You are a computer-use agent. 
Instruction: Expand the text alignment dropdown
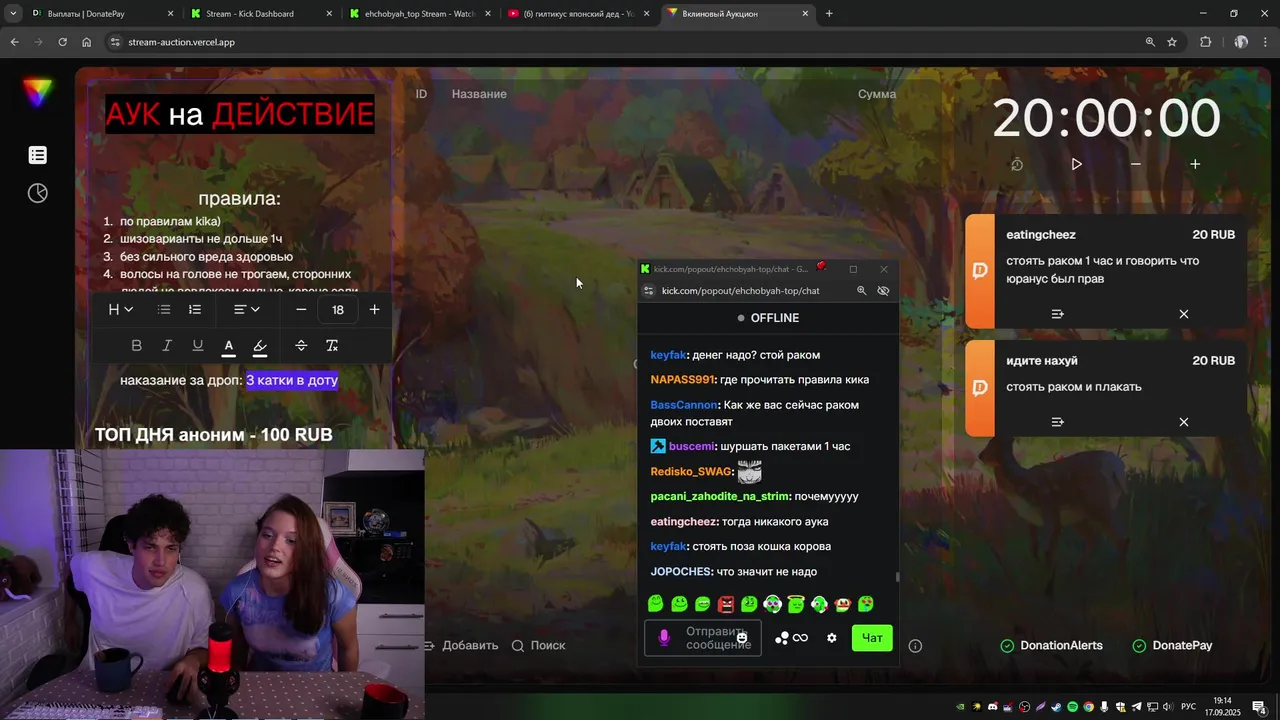[x=246, y=310]
